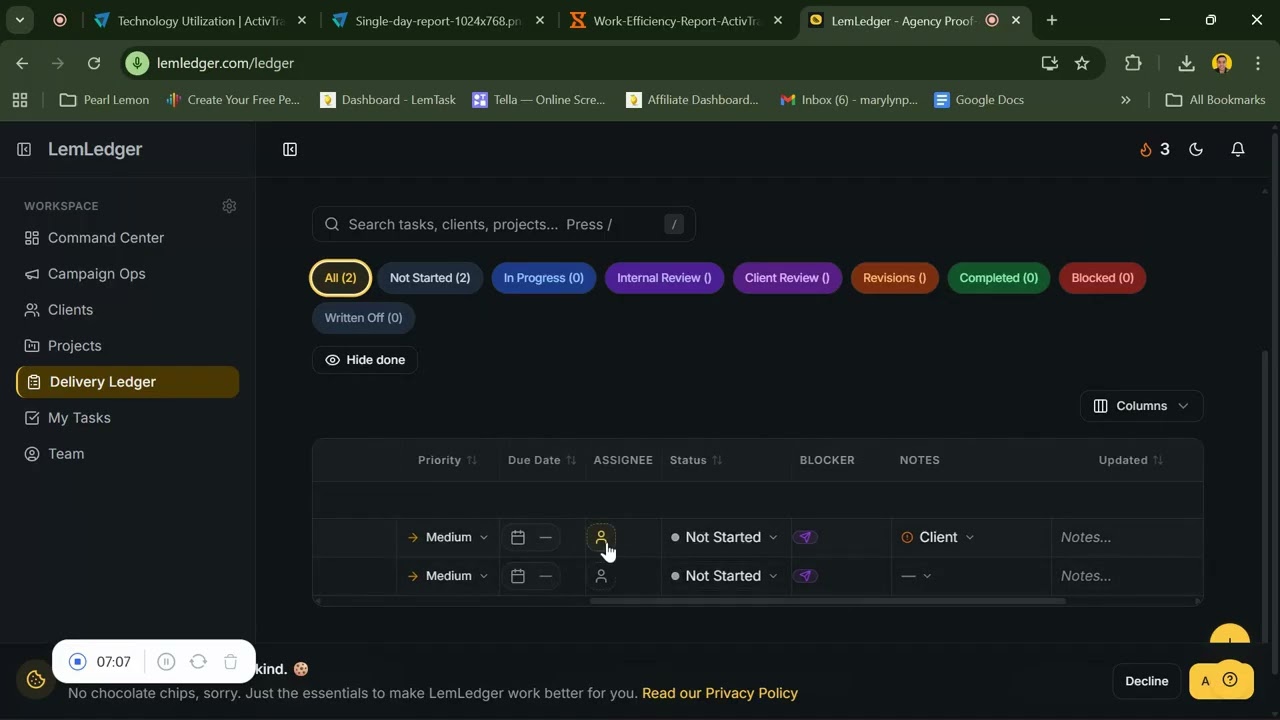1280x720 pixels.
Task: Click the paper-plane badge in second row
Action: [x=806, y=576]
